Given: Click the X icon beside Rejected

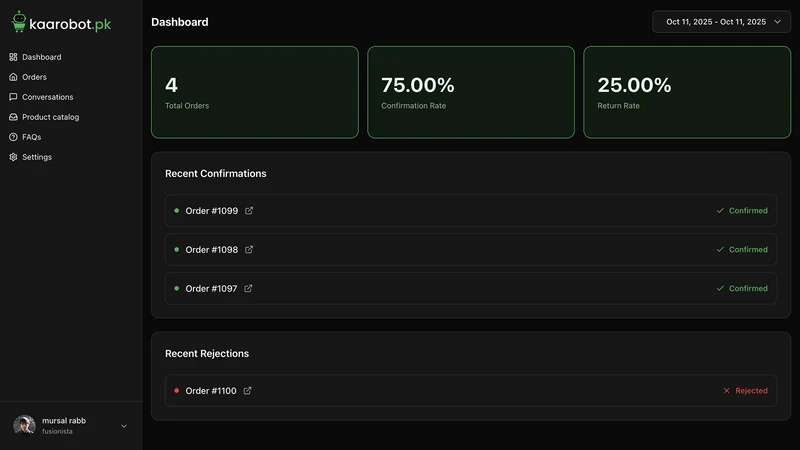Looking at the screenshot, I should pyautogui.click(x=727, y=390).
